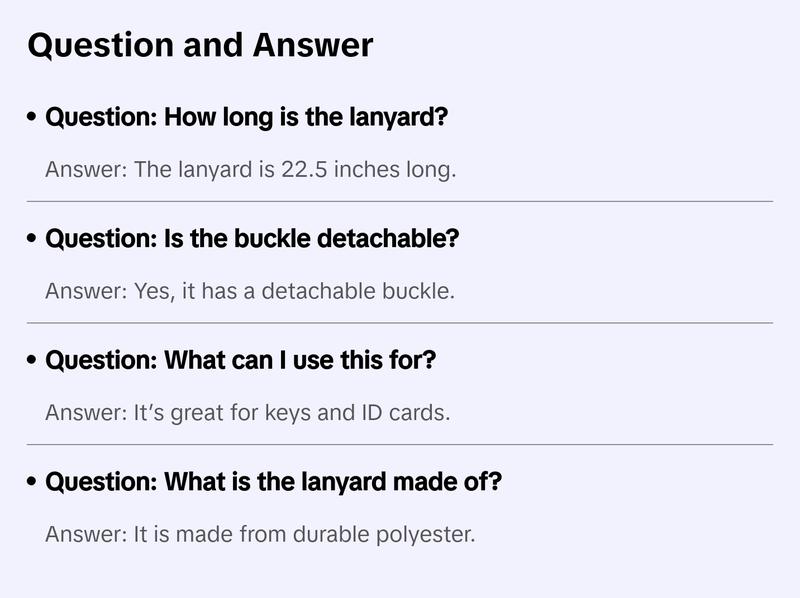The height and width of the screenshot is (598, 800).
Task: Click the bullet before "What can I use this for?"
Action: coord(33,361)
